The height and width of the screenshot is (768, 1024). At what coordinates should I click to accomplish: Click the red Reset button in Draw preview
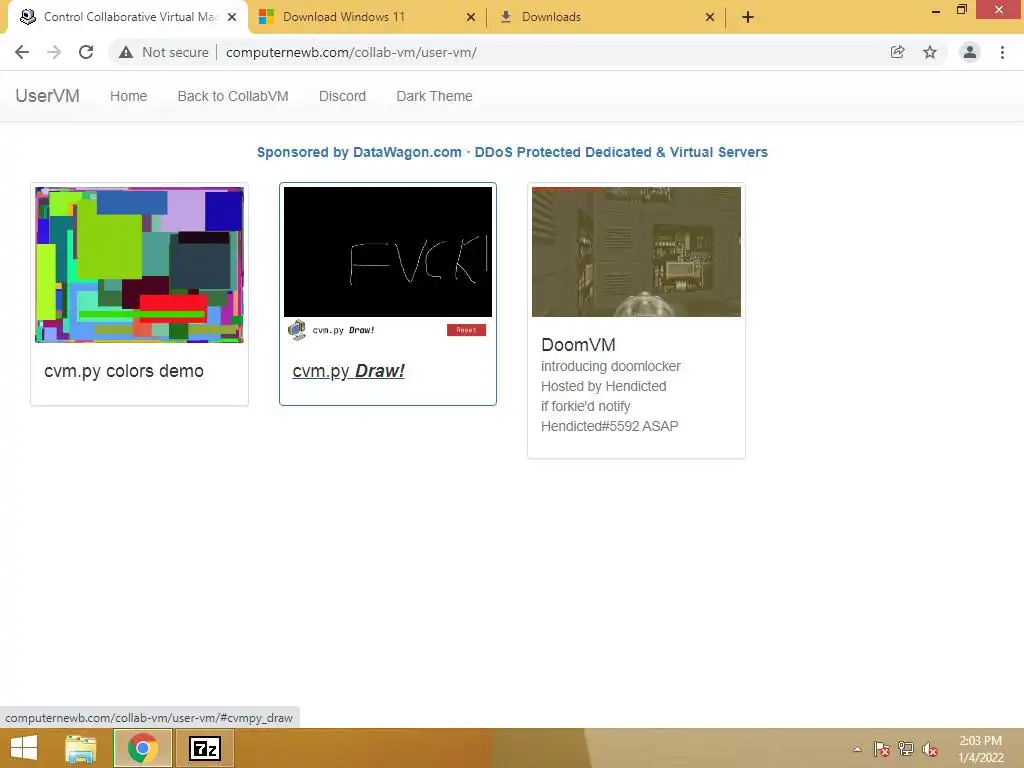(x=466, y=330)
